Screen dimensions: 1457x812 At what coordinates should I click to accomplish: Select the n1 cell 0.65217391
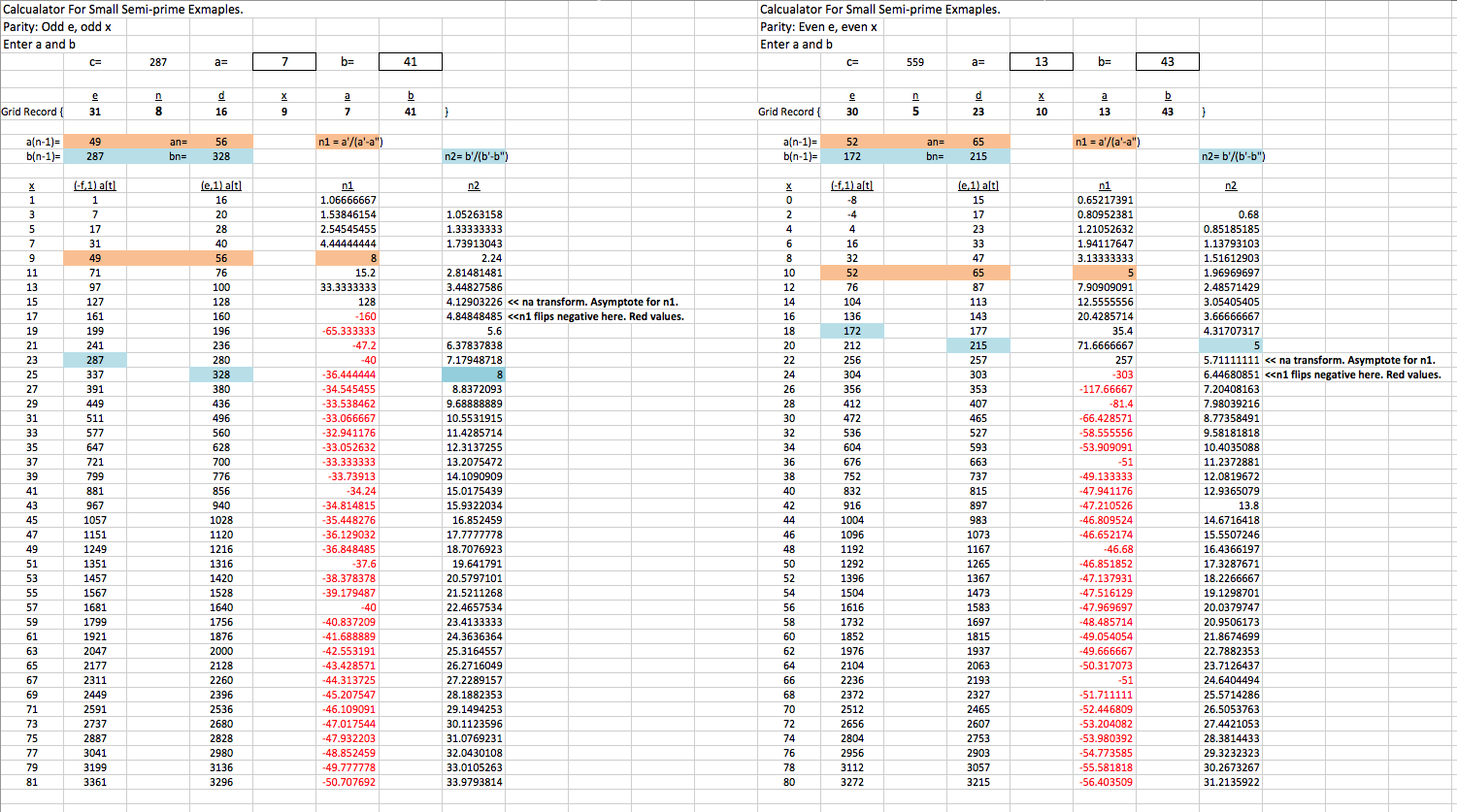pos(1105,200)
